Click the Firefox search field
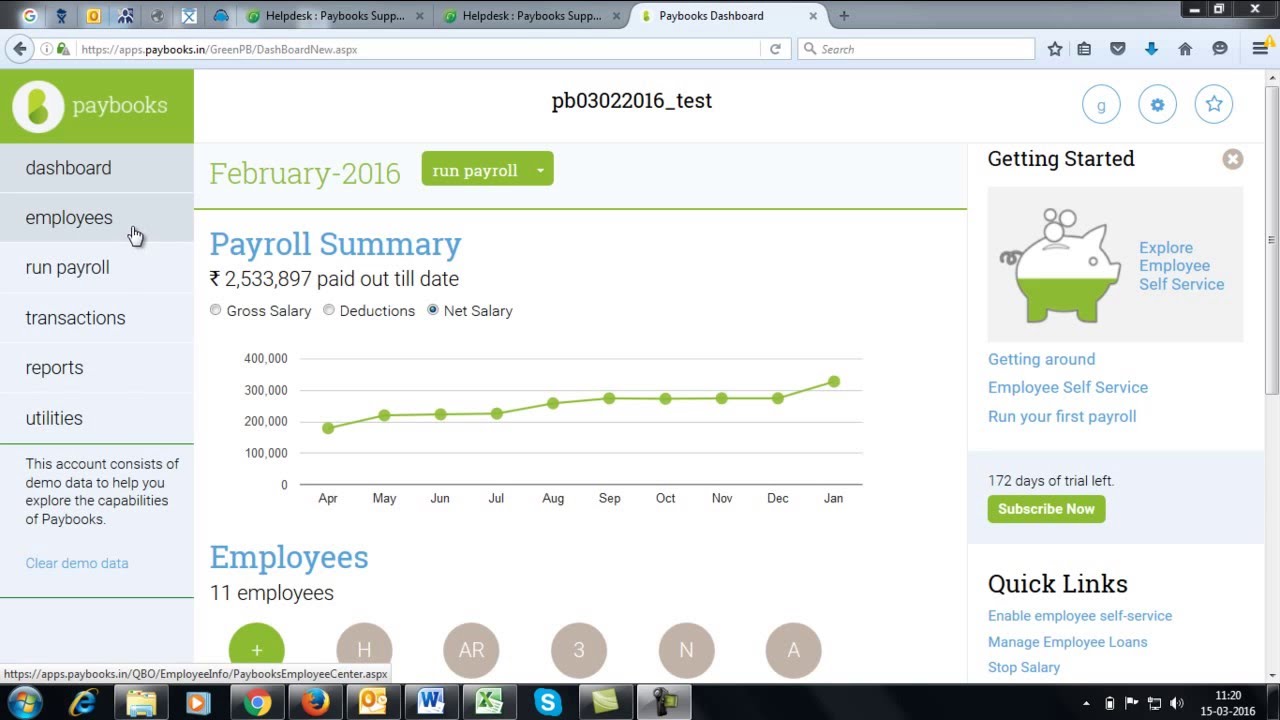The height and width of the screenshot is (720, 1280). point(916,49)
